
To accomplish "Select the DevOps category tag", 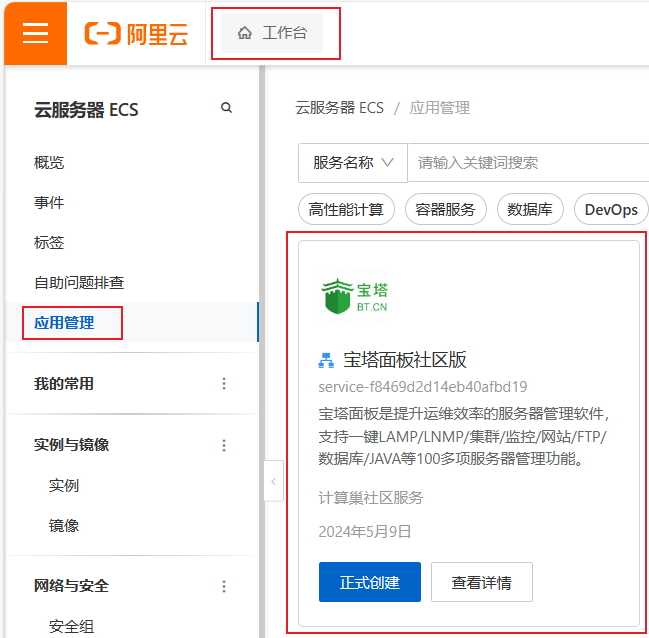I will pyautogui.click(x=611, y=209).
